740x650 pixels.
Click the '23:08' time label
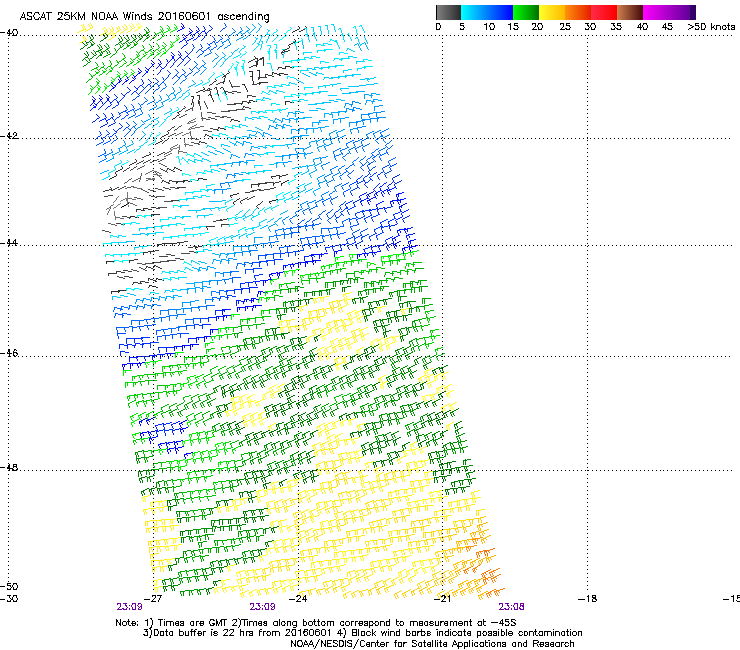512,607
